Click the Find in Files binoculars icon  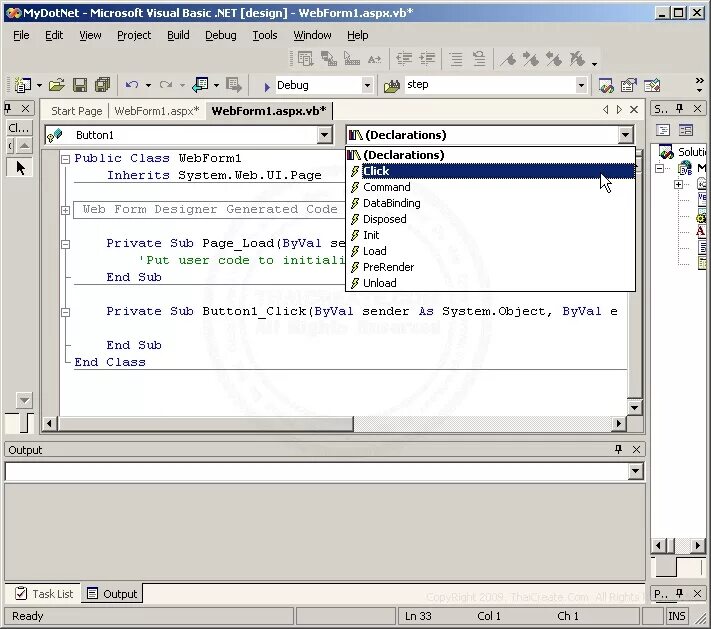tap(392, 85)
